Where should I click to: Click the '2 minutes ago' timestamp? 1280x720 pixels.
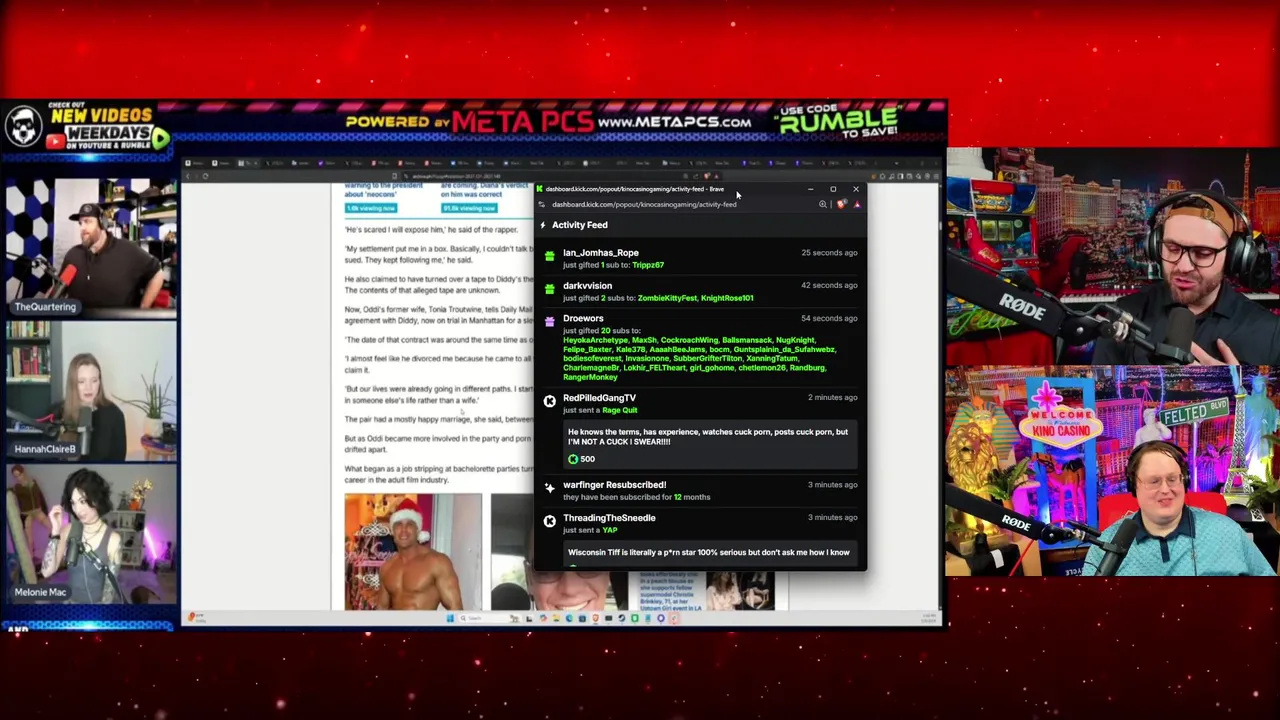(832, 398)
